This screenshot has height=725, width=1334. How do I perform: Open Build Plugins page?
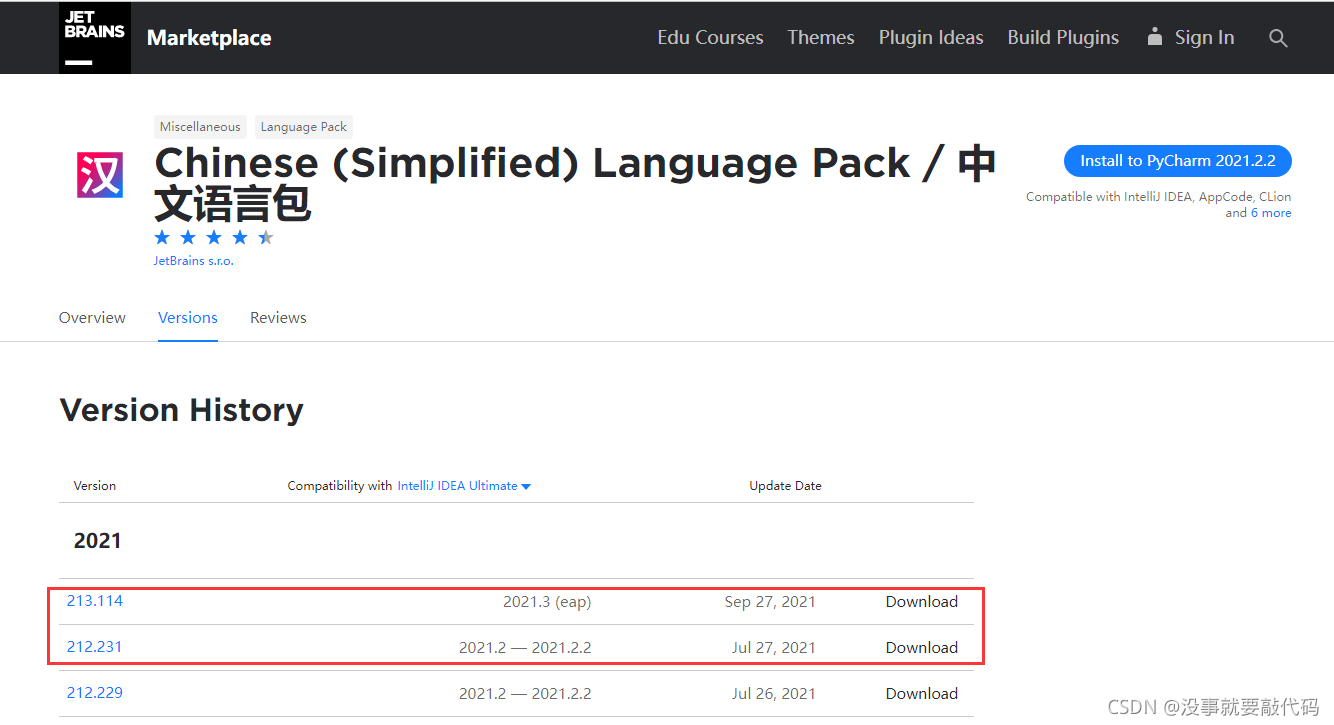tap(1063, 37)
